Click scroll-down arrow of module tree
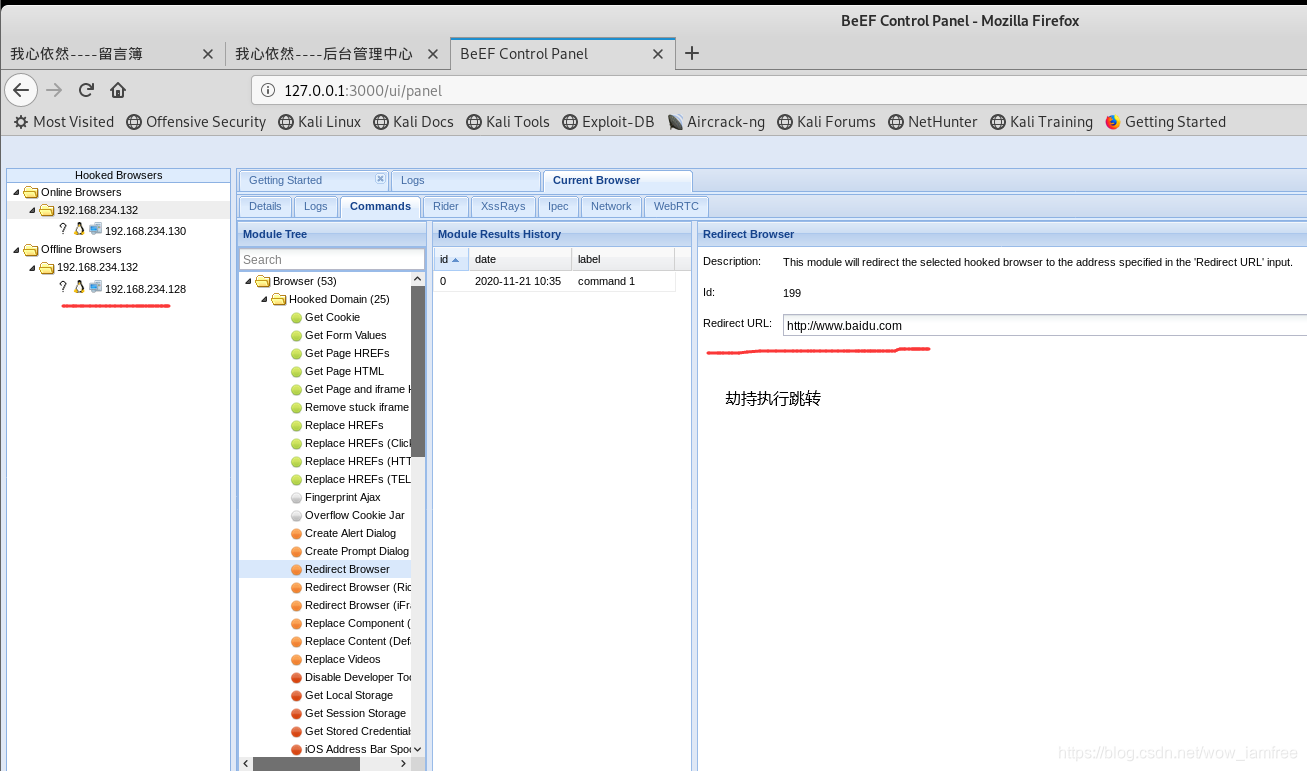Image resolution: width=1307 pixels, height=771 pixels. [x=418, y=749]
